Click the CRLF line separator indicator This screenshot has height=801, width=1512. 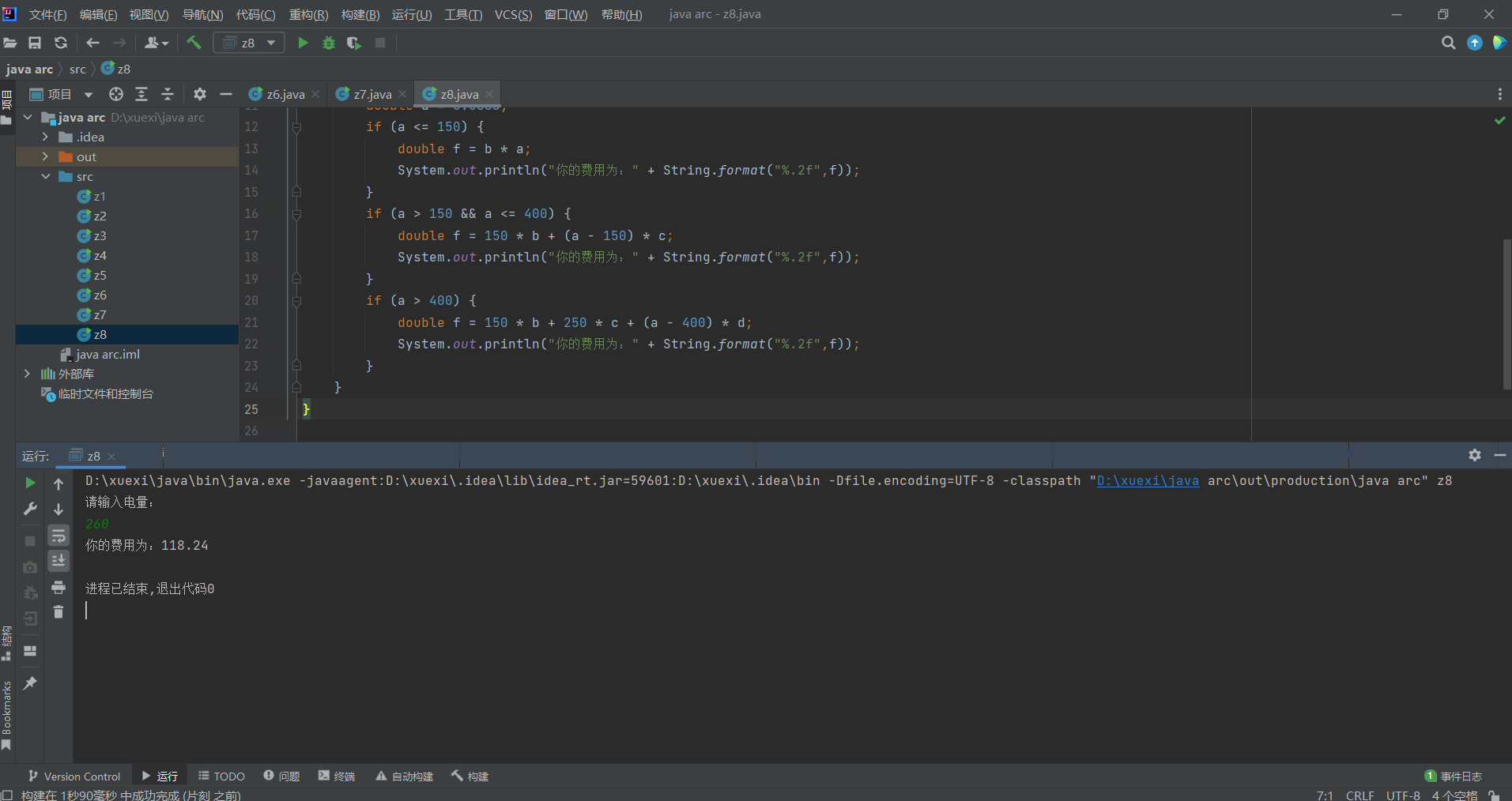1360,795
